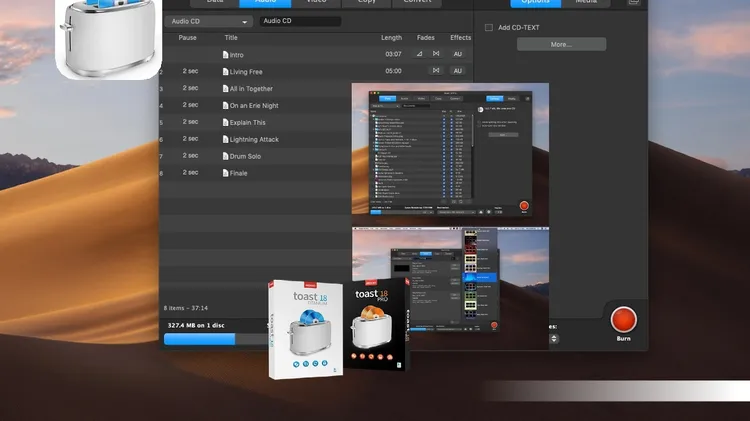Select the Finale track title
Viewport: 750px width, 421px height.
[238, 173]
